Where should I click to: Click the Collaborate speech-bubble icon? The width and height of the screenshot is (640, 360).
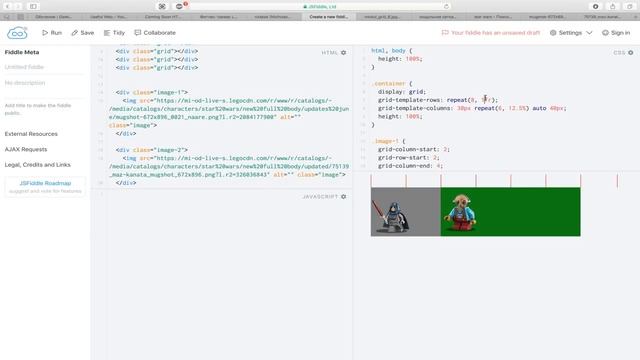coord(138,33)
